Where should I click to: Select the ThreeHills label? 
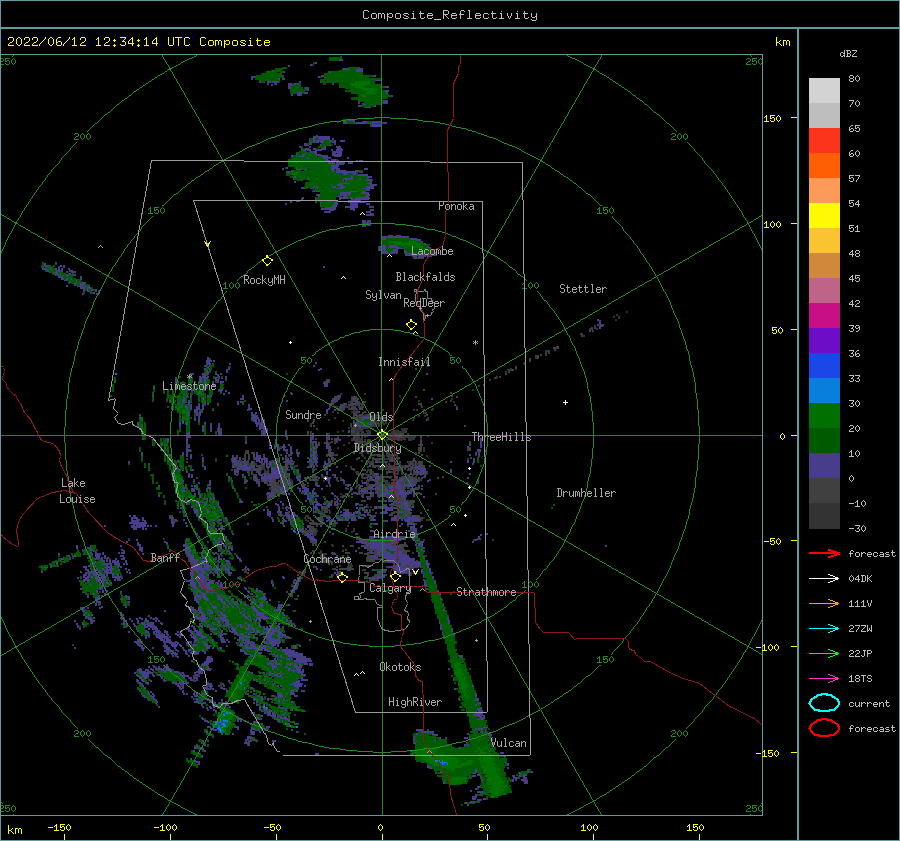(x=501, y=437)
